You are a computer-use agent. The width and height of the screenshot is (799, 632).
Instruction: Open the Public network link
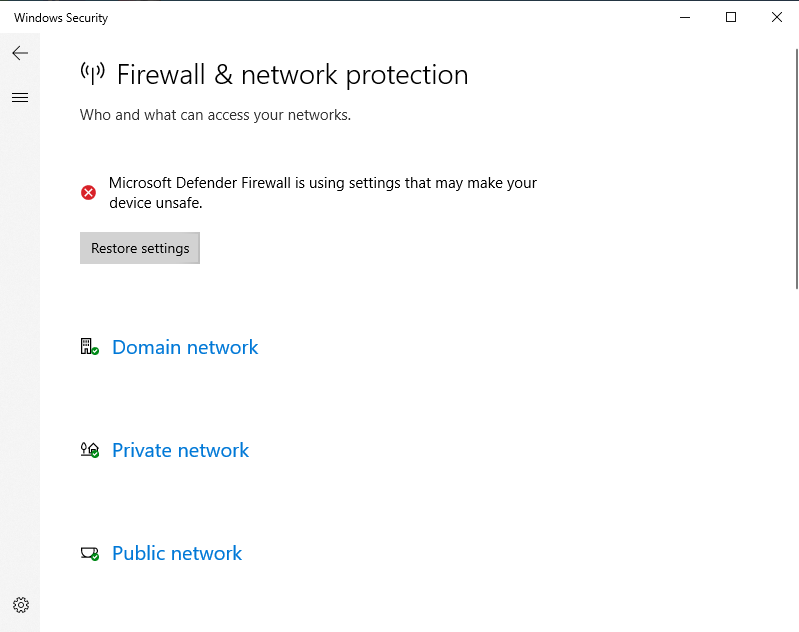(x=177, y=553)
